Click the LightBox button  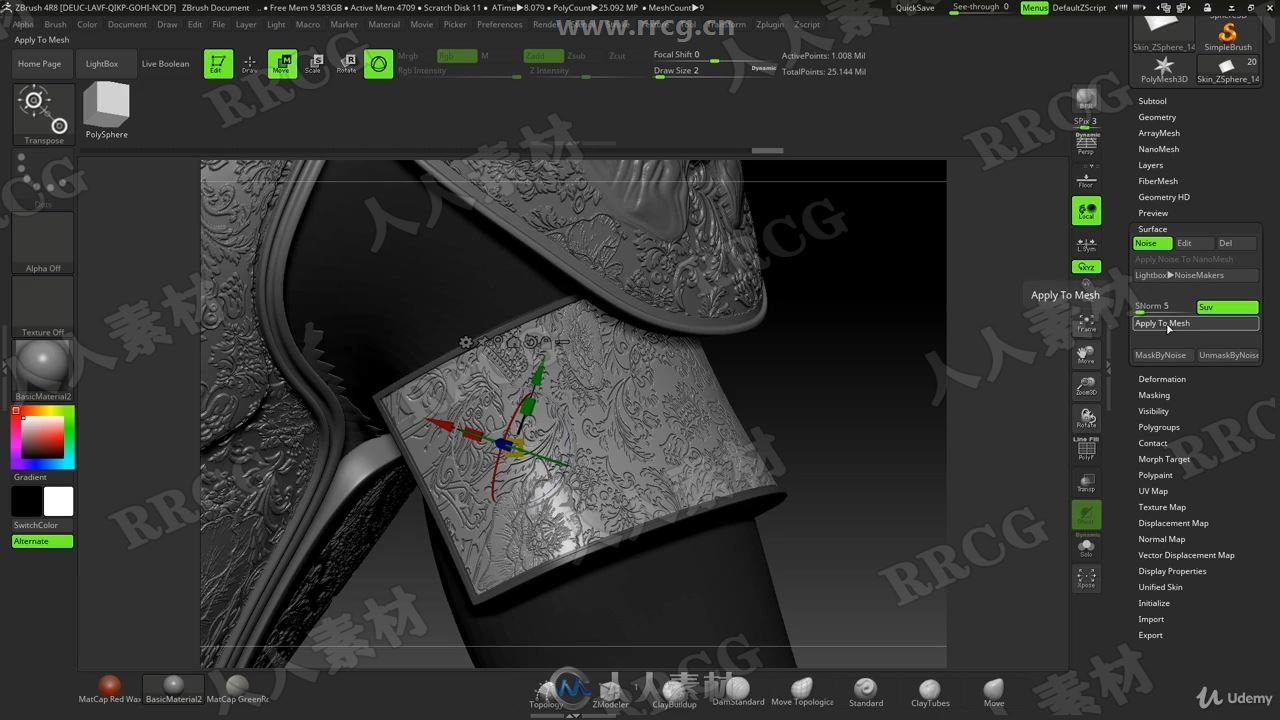(102, 64)
